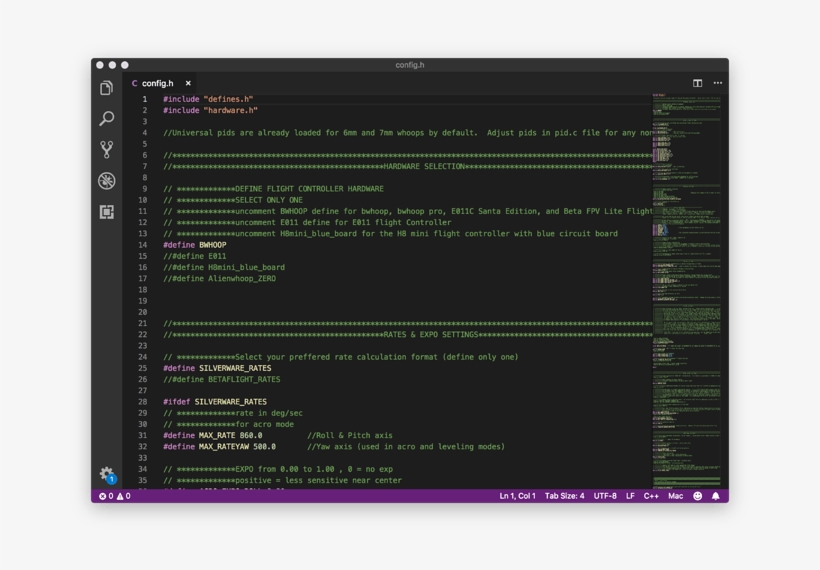Image resolution: width=820 pixels, height=570 pixels.
Task: Select the config.h editor tab
Action: [x=157, y=83]
